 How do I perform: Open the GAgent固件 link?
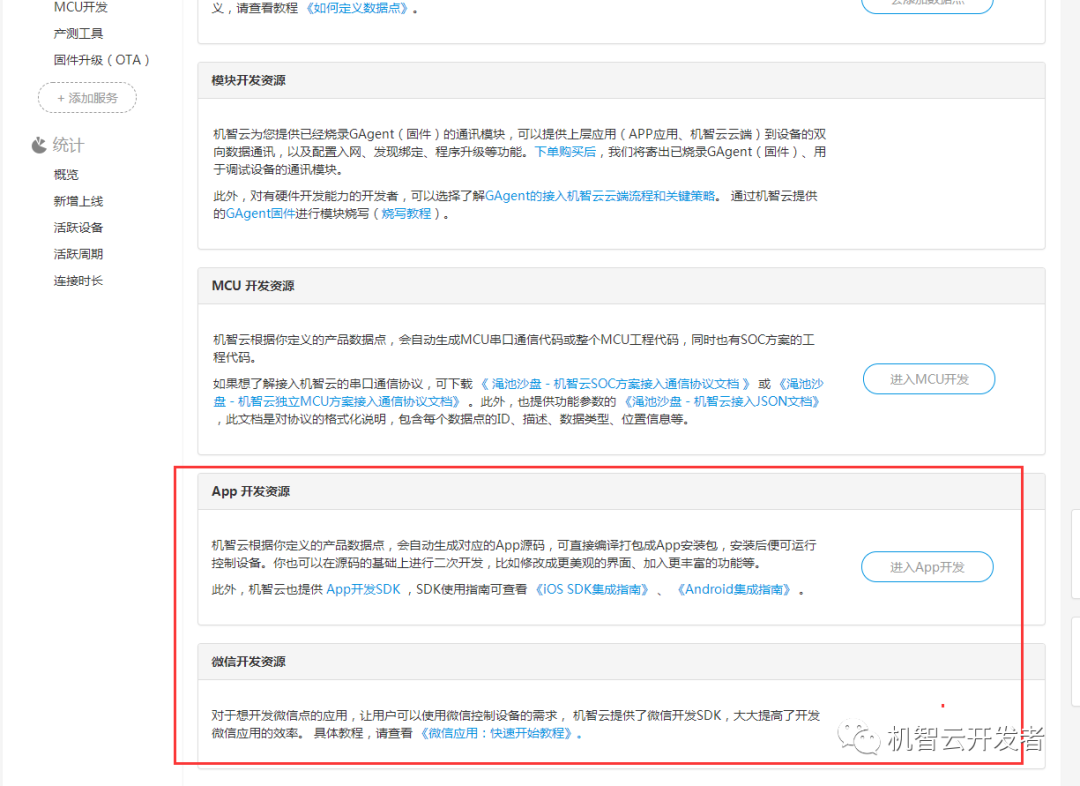point(260,214)
